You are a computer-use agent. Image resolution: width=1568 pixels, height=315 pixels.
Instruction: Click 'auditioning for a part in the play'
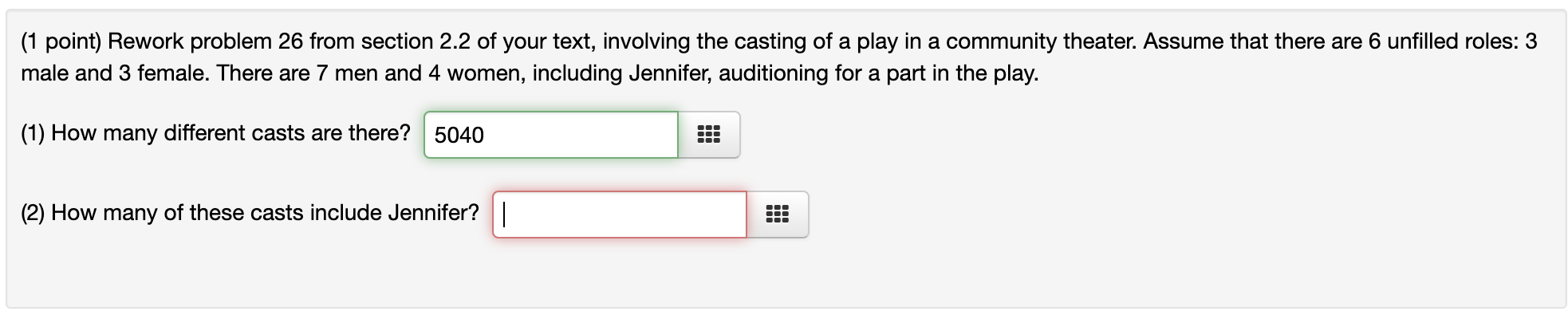[x=878, y=73]
